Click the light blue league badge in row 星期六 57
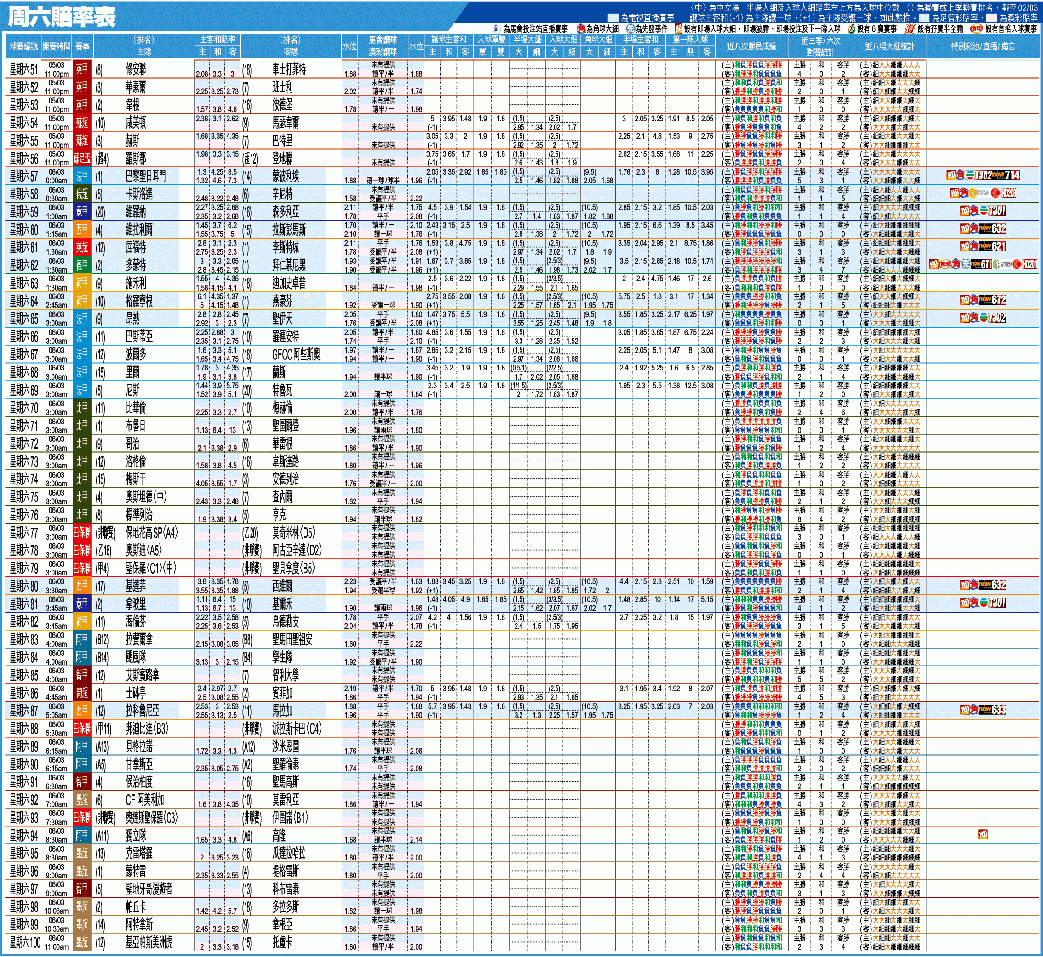 click(x=82, y=176)
